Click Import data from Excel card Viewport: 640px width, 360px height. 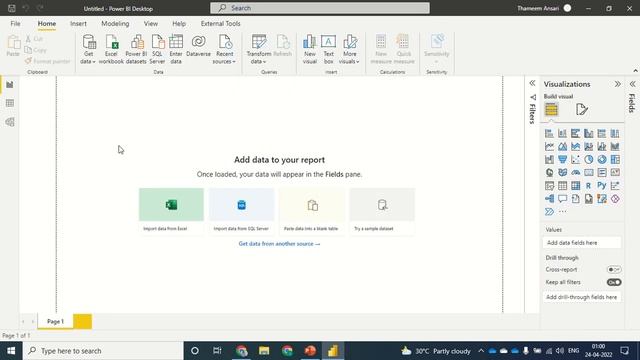(171, 211)
